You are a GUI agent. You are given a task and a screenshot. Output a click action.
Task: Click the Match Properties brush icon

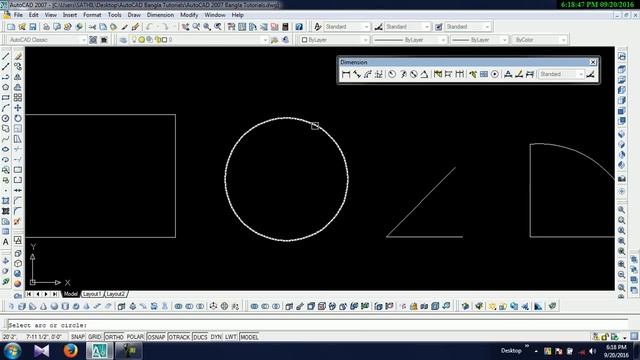124,27
